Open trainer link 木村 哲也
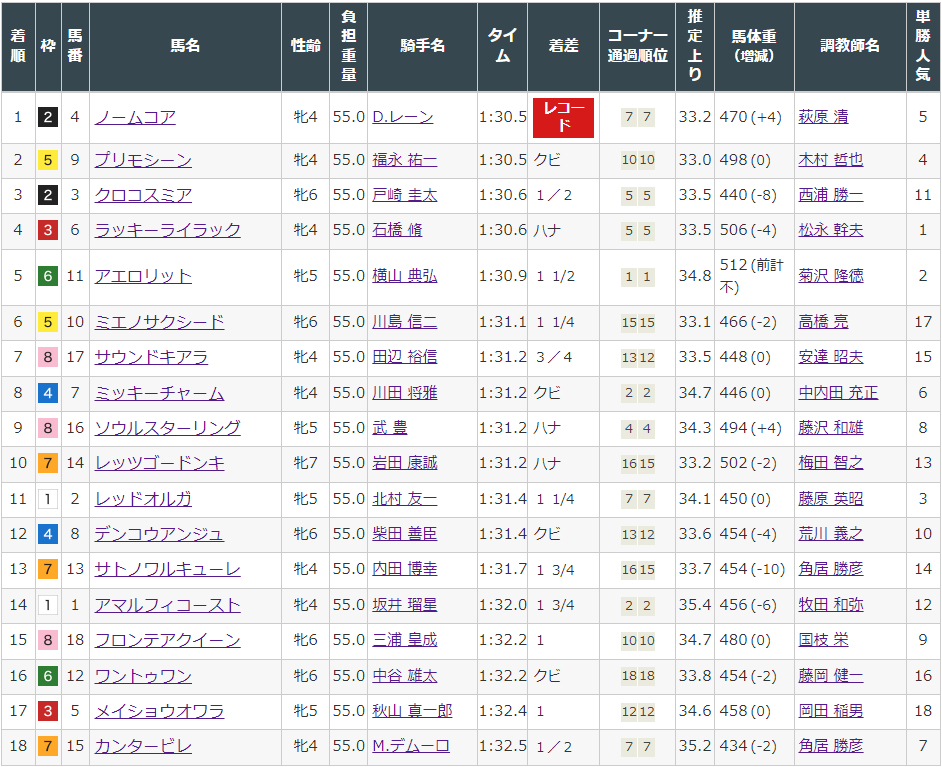The image size is (942, 767). point(830,160)
